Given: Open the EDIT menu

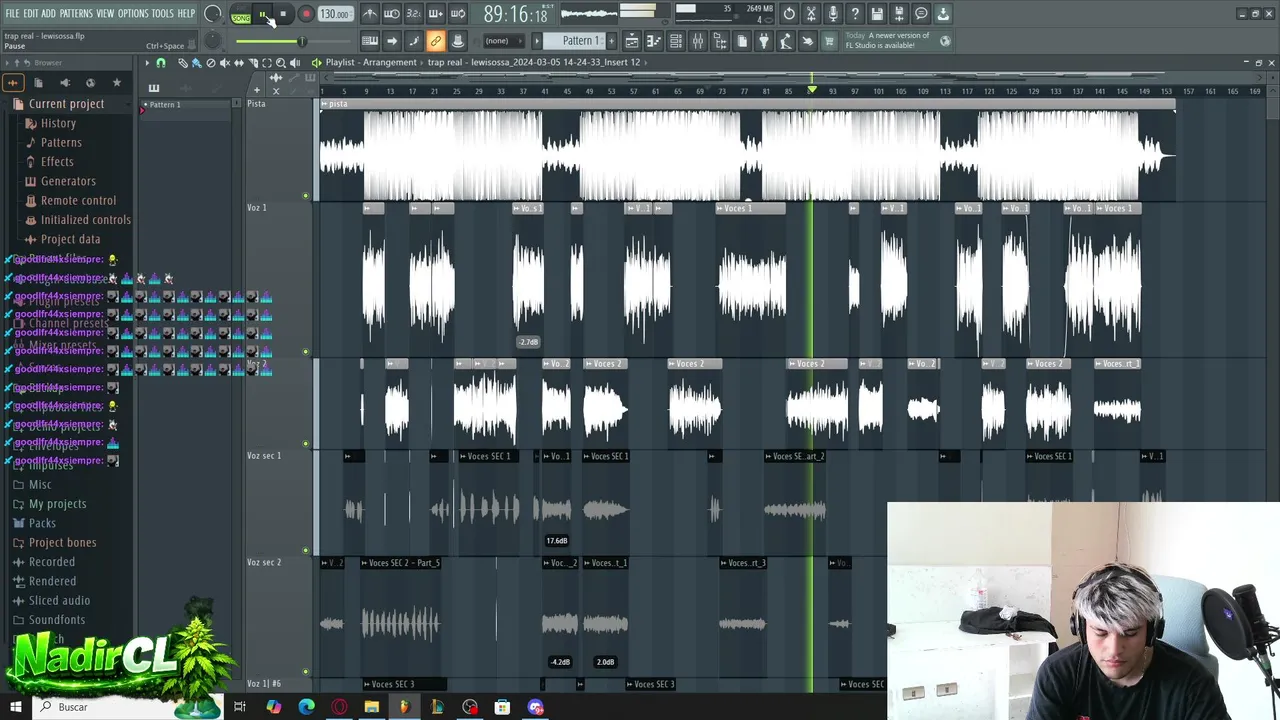Looking at the screenshot, I should click(31, 14).
